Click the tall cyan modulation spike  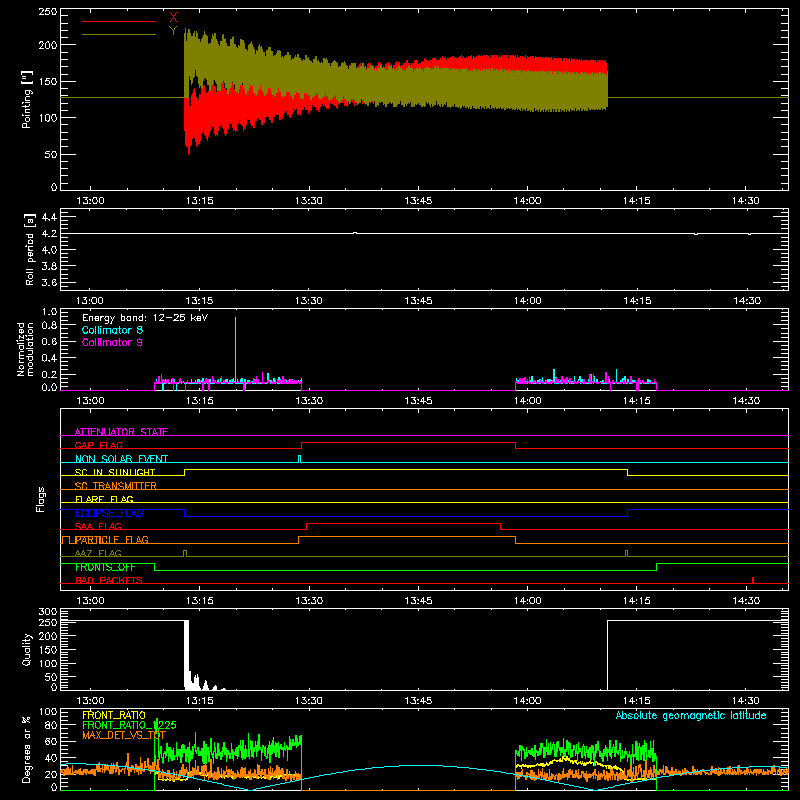pyautogui.click(x=235, y=349)
